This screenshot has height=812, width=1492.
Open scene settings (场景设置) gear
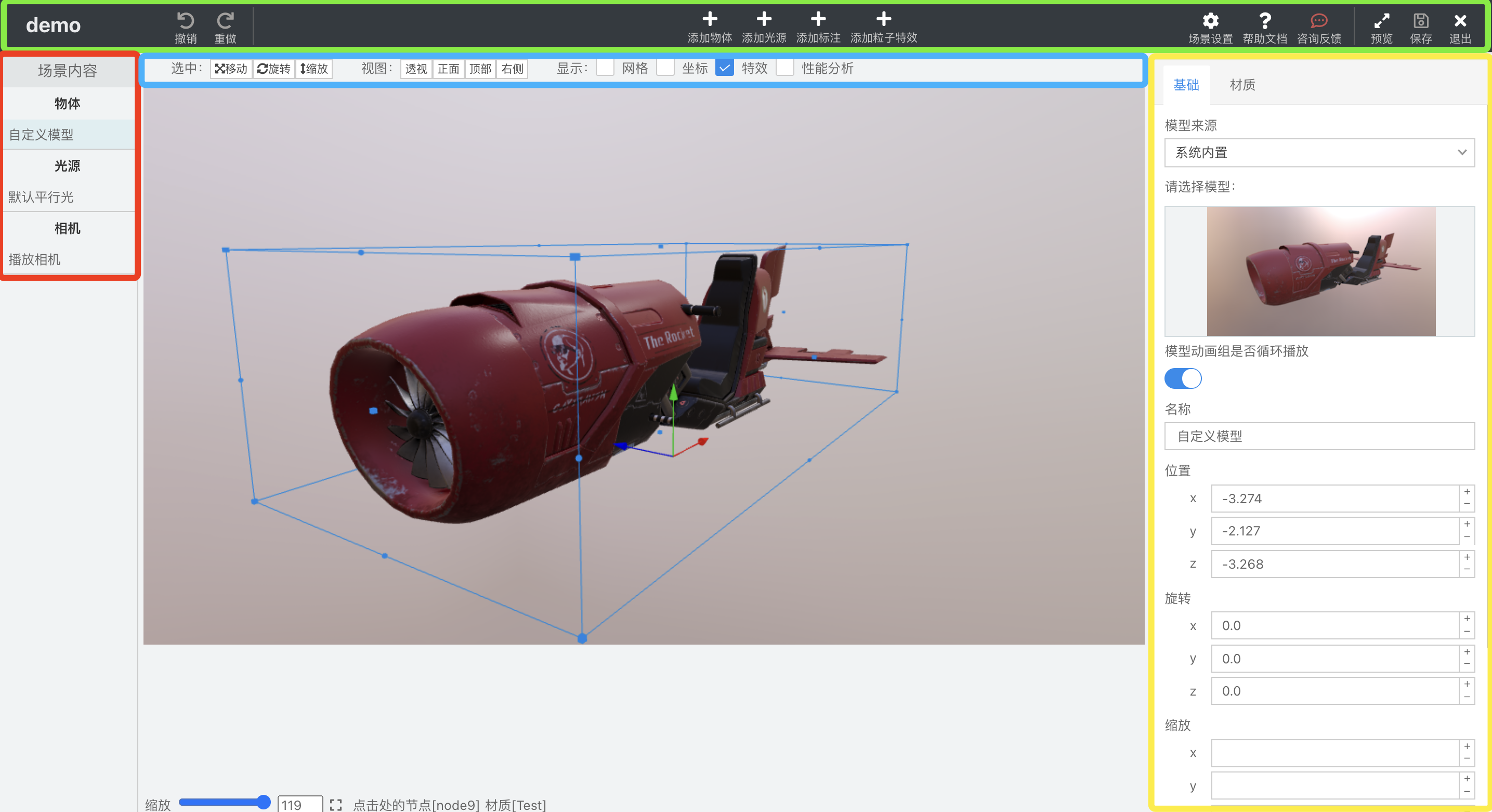click(1211, 21)
